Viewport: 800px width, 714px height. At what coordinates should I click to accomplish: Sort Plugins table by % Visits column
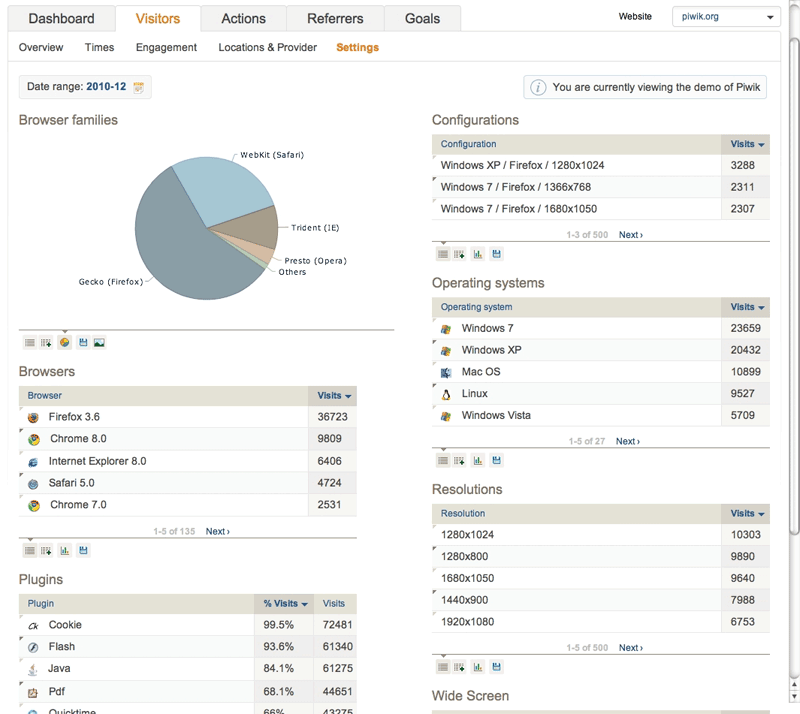(284, 604)
